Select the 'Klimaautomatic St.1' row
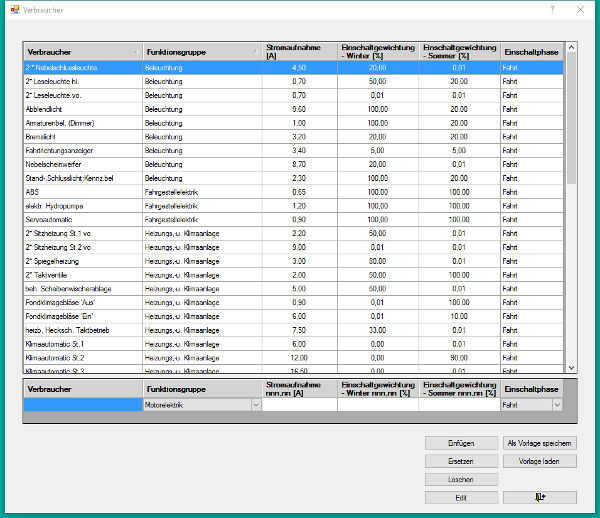The image size is (600, 518). [293, 344]
